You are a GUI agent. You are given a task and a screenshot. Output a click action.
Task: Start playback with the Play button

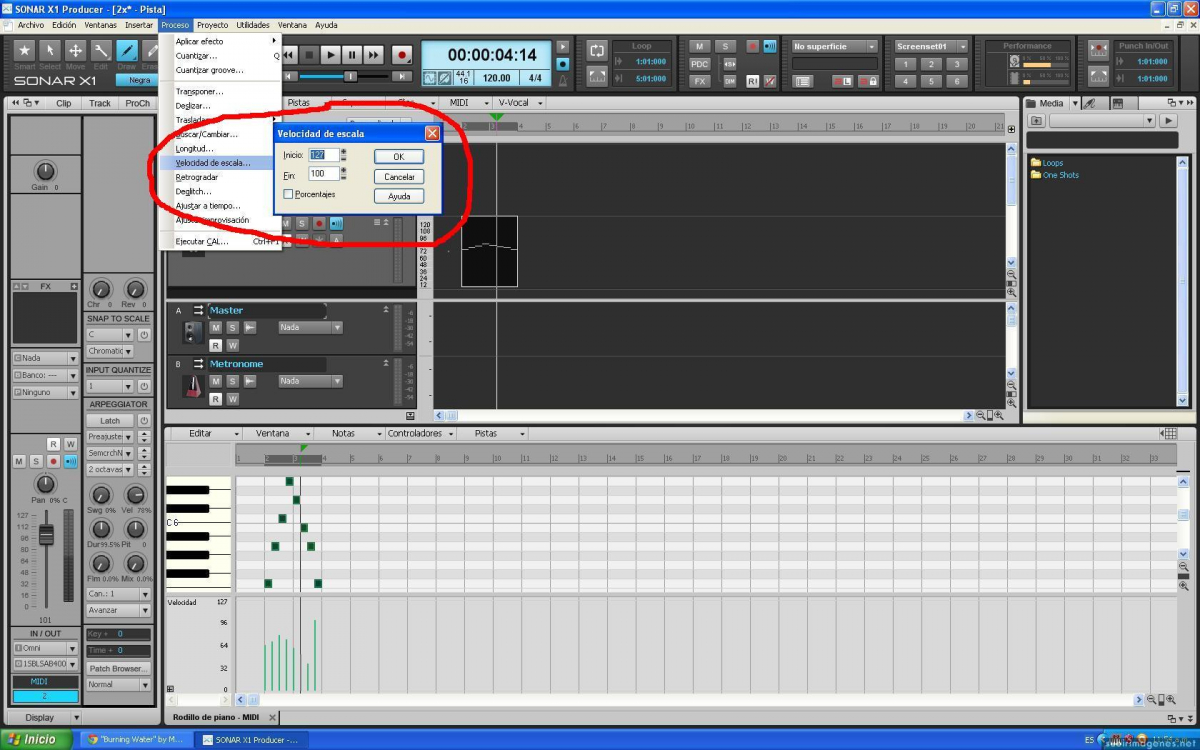331,55
